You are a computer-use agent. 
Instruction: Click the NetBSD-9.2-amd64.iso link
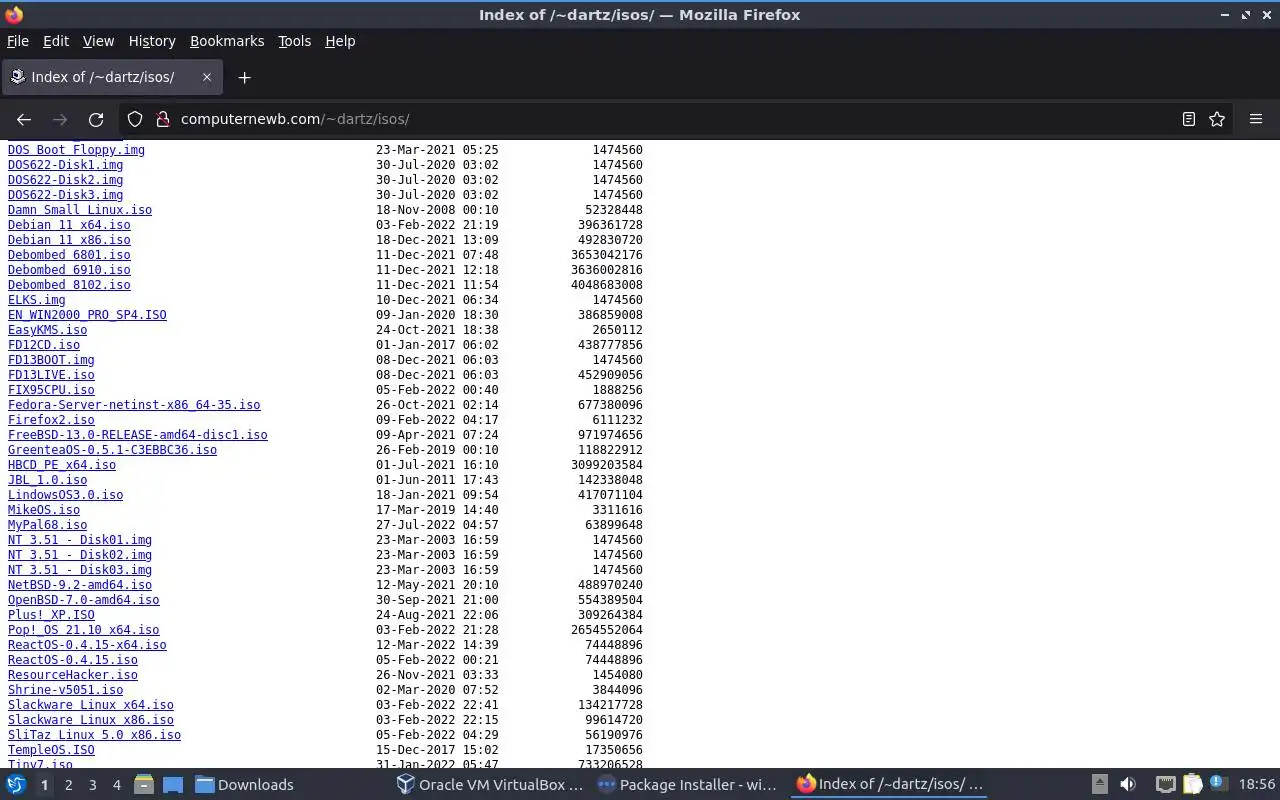(x=80, y=585)
